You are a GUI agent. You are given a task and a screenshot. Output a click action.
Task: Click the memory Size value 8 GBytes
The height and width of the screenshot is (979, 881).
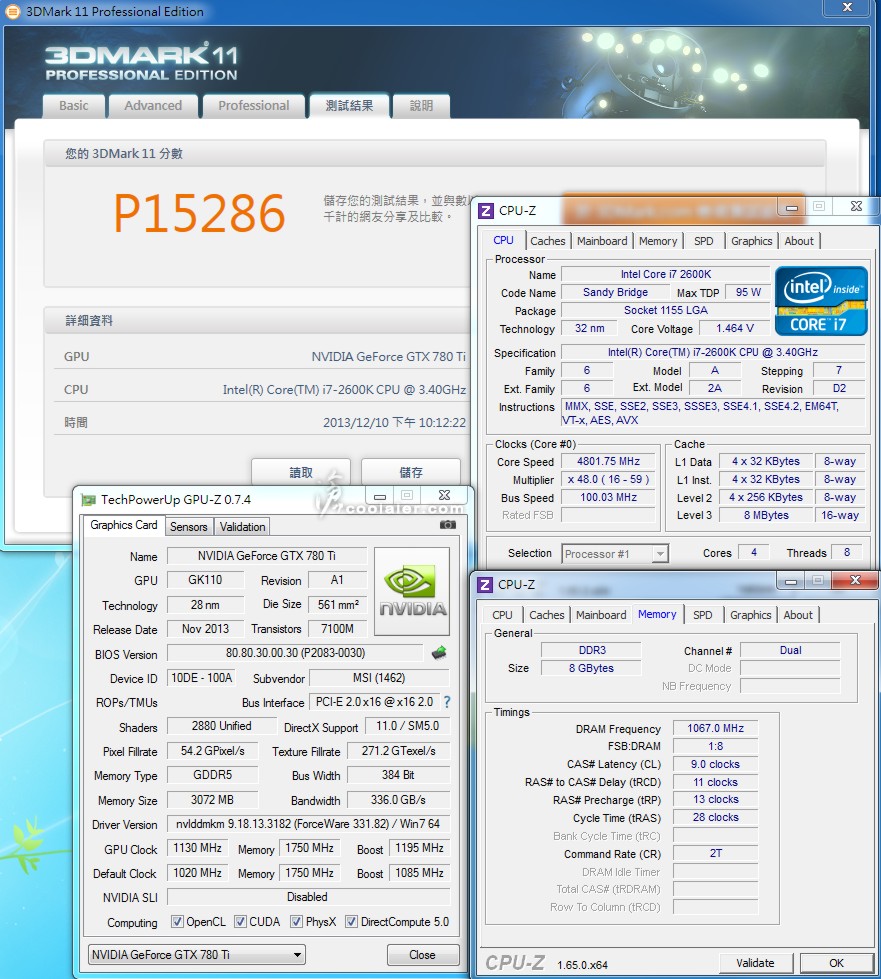pyautogui.click(x=591, y=668)
